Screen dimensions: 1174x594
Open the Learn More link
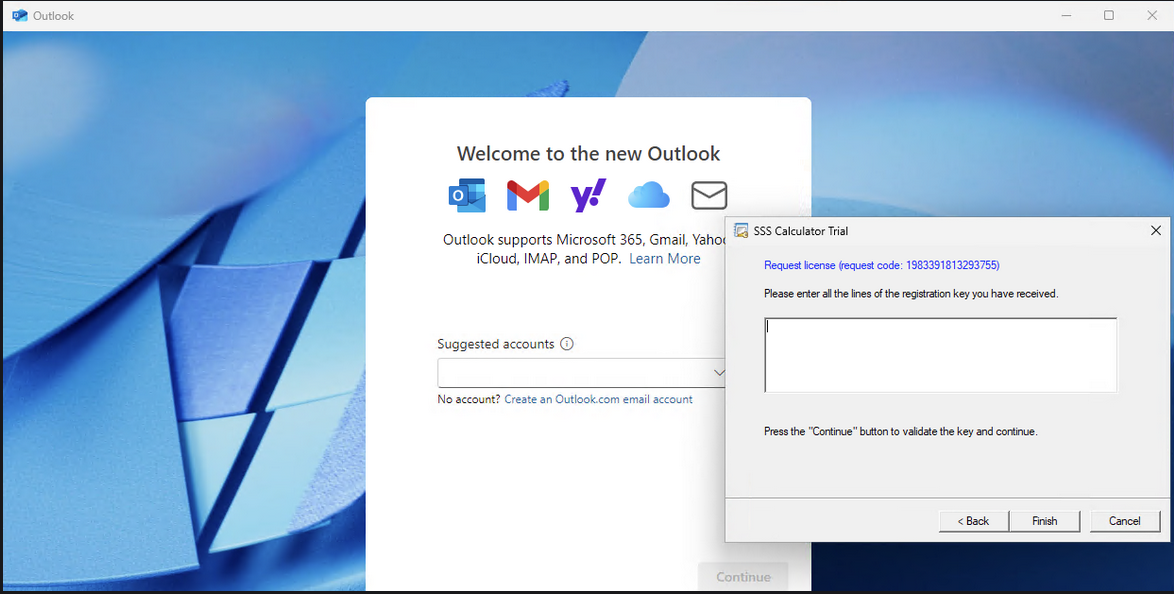click(x=664, y=258)
